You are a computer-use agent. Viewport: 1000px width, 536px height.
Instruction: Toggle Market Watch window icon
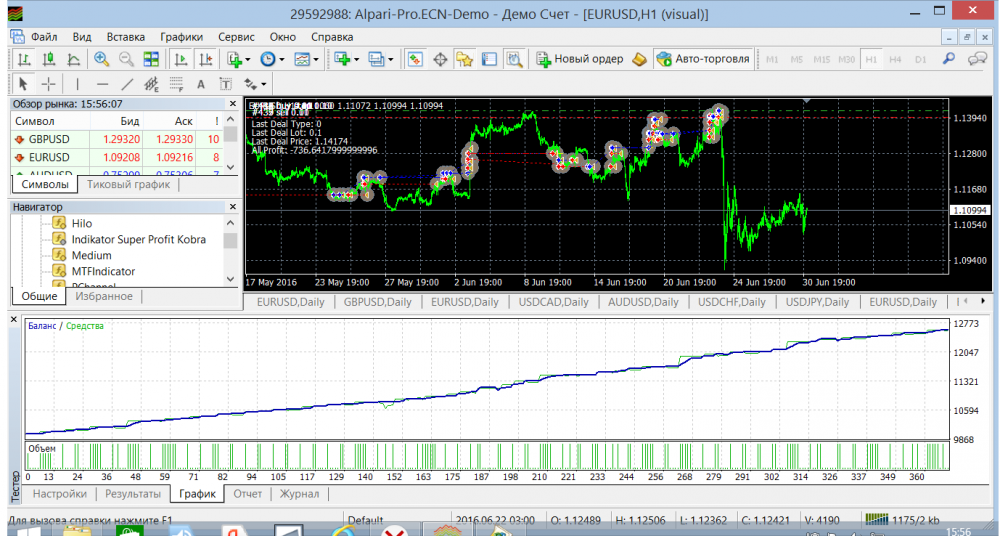click(x=415, y=59)
